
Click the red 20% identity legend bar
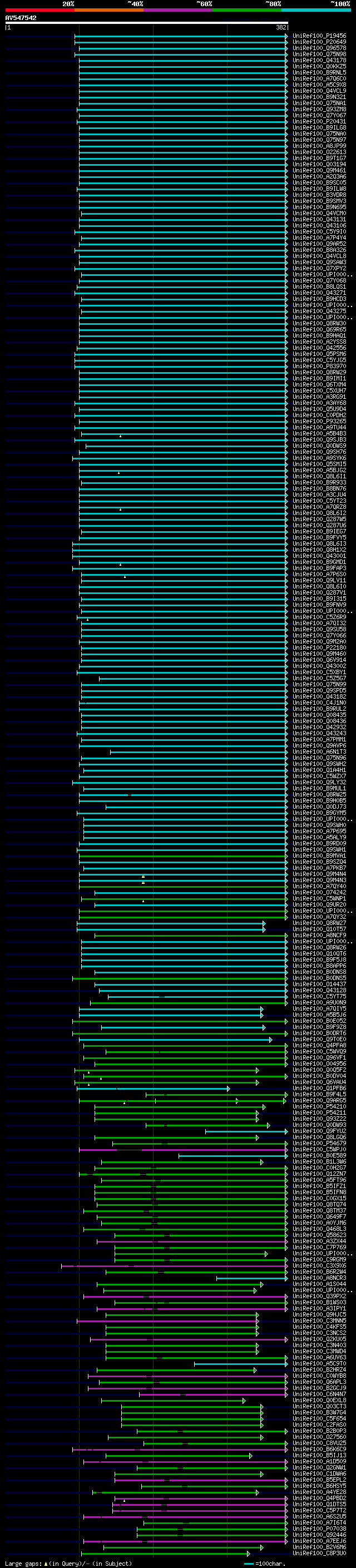coord(40,10)
